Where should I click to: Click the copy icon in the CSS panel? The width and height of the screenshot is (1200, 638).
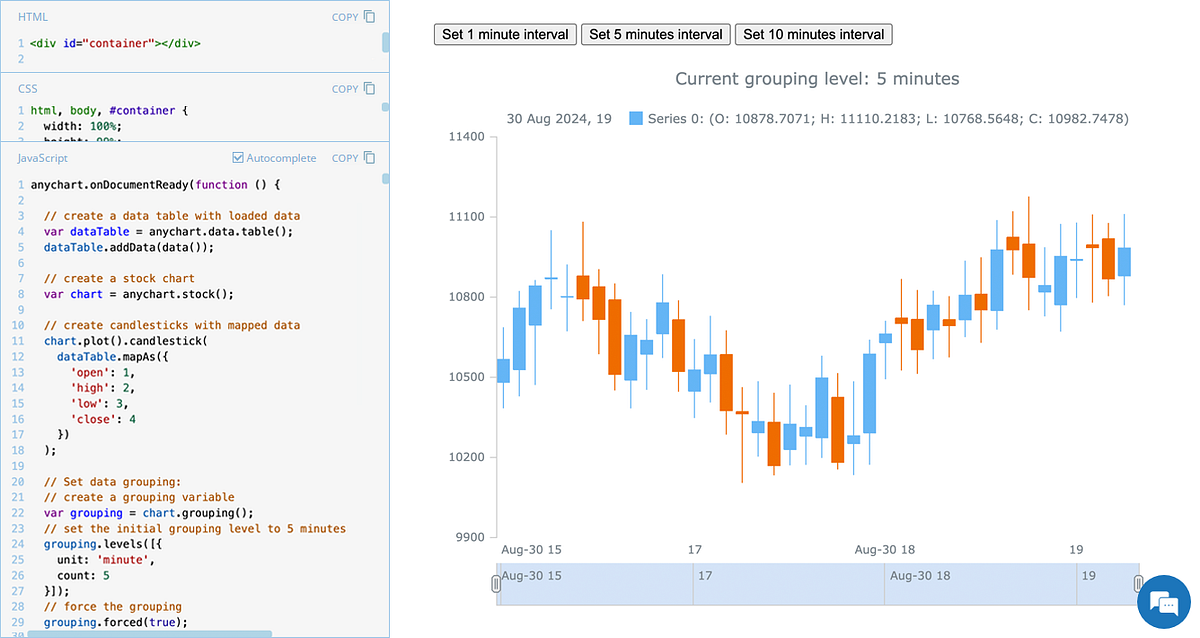(x=370, y=89)
